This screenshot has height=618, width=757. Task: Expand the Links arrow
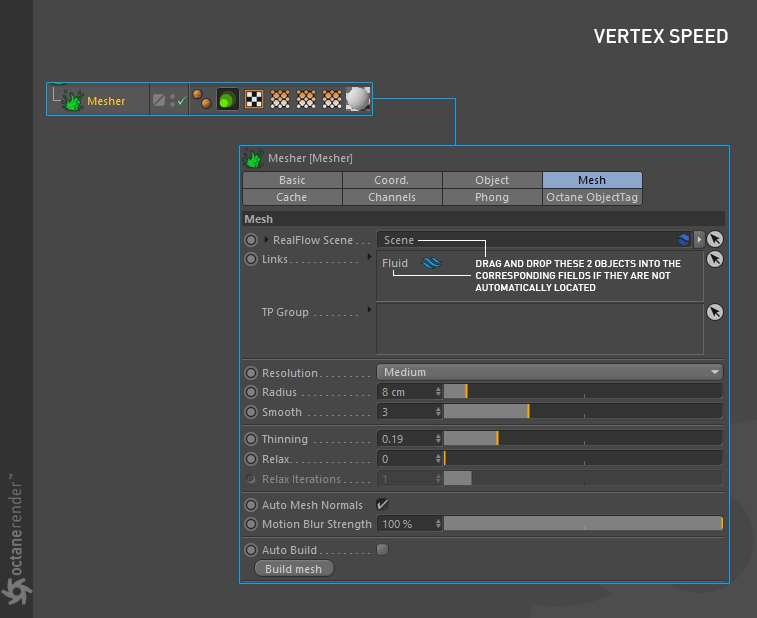(369, 257)
